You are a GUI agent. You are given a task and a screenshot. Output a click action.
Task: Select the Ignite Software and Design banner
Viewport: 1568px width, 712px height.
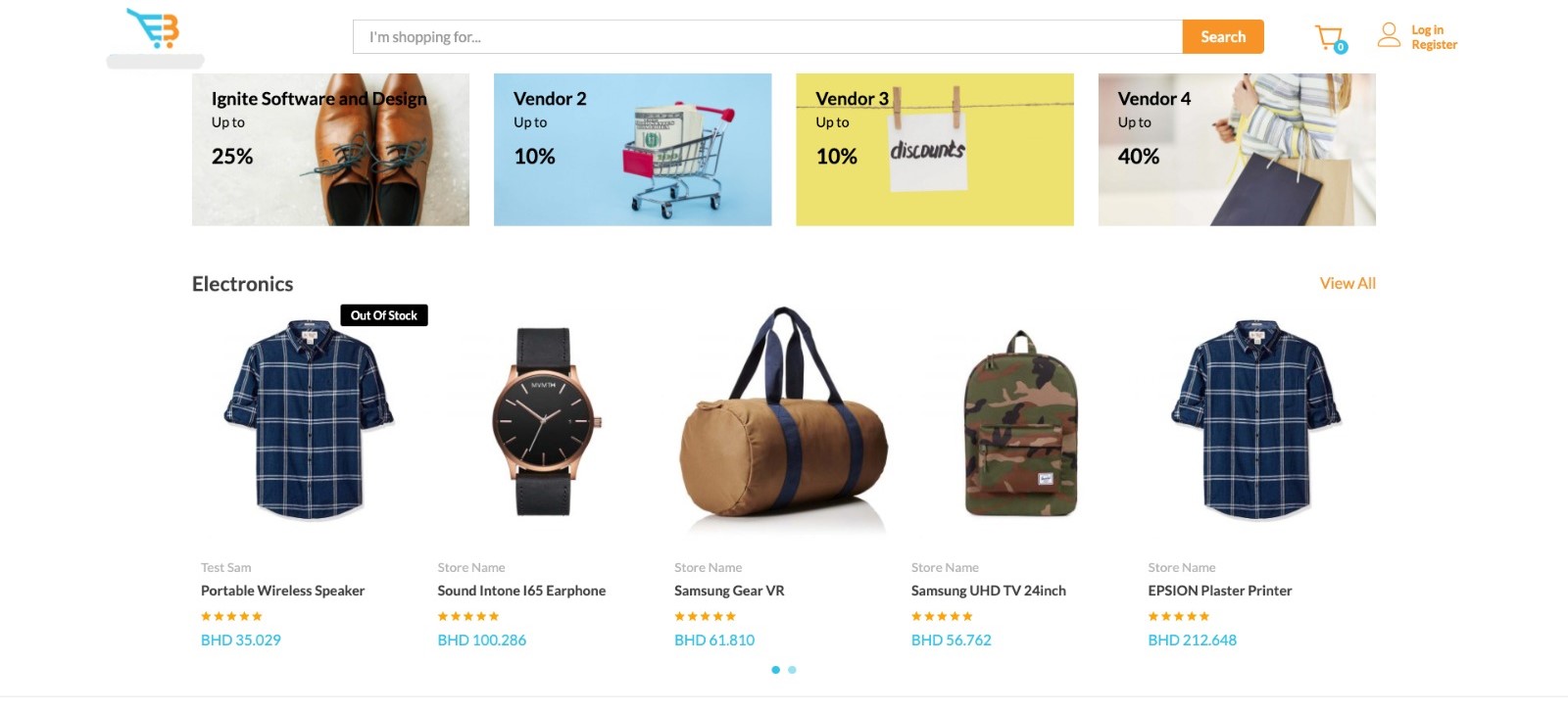coord(330,150)
